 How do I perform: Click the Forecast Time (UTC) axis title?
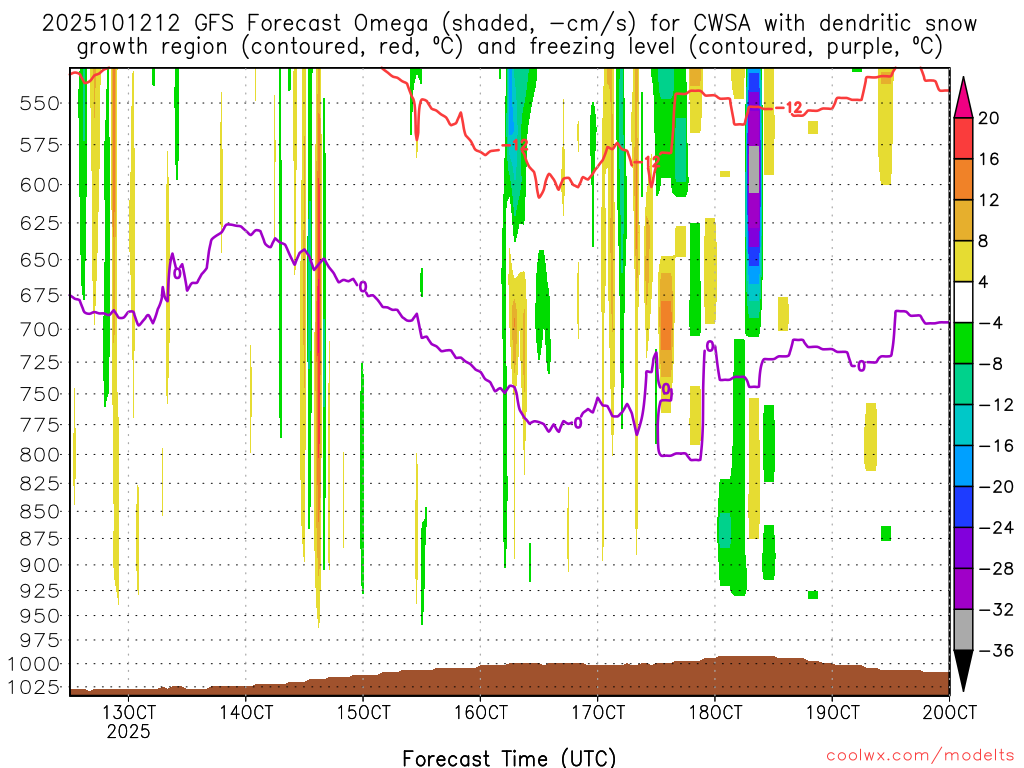tap(509, 758)
